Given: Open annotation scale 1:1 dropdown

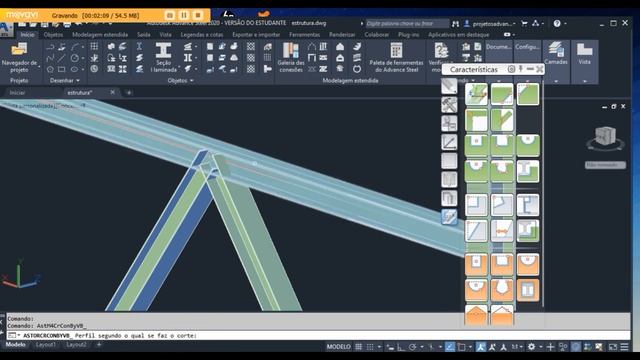Looking at the screenshot, I should tap(517, 347).
